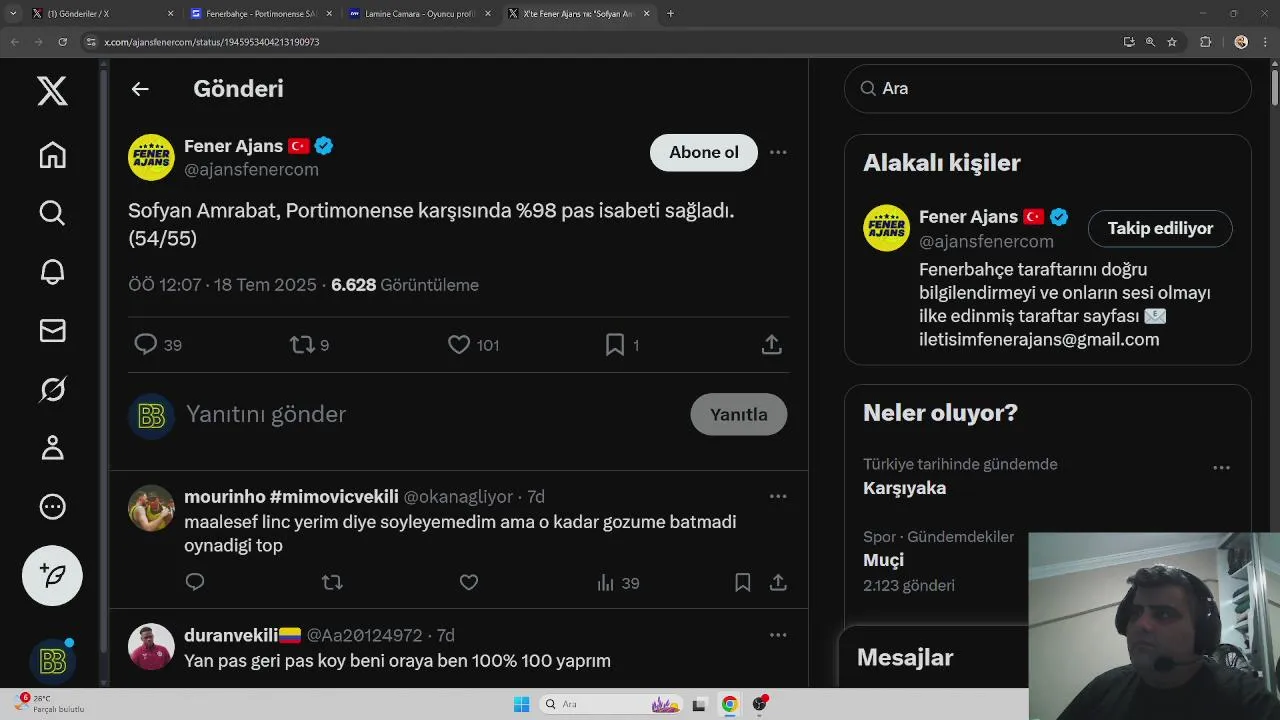Screen dimensions: 1280x720
Task: Open Chrome from the Windows taskbar
Action: 730,704
